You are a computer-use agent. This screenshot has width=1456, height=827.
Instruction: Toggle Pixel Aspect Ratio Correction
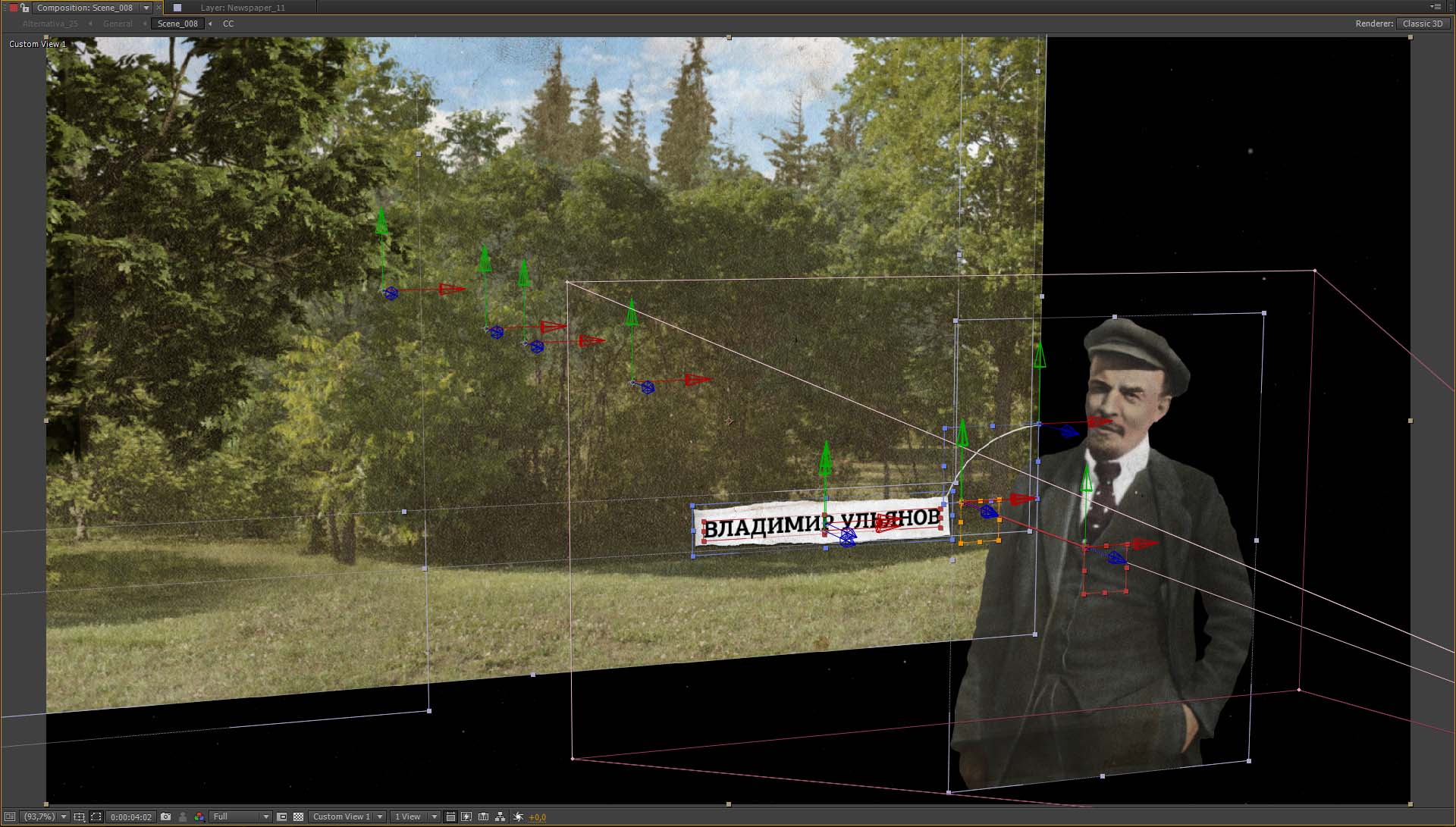click(x=450, y=816)
